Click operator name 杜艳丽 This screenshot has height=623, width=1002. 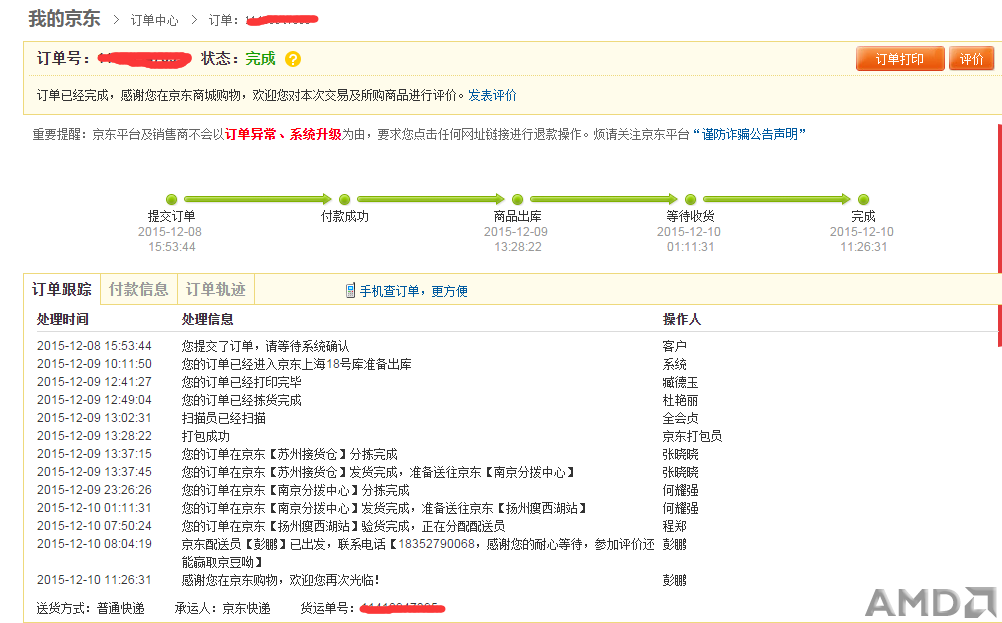[x=680, y=400]
